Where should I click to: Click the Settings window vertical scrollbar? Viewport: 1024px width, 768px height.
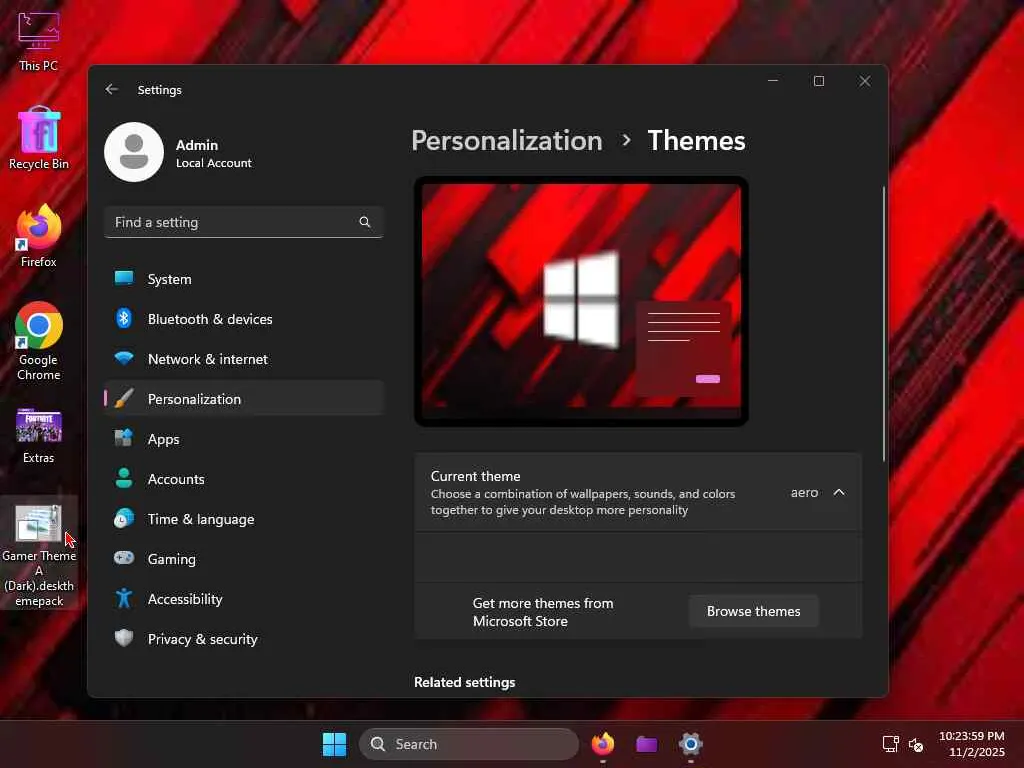(x=884, y=324)
